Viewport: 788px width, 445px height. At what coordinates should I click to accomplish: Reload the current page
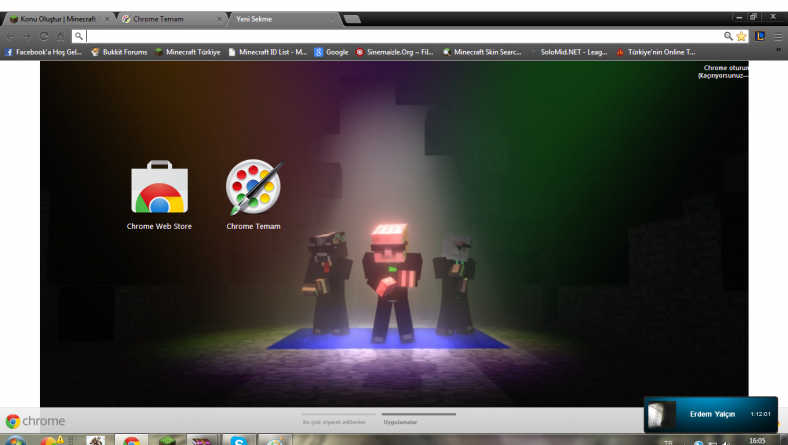click(44, 36)
